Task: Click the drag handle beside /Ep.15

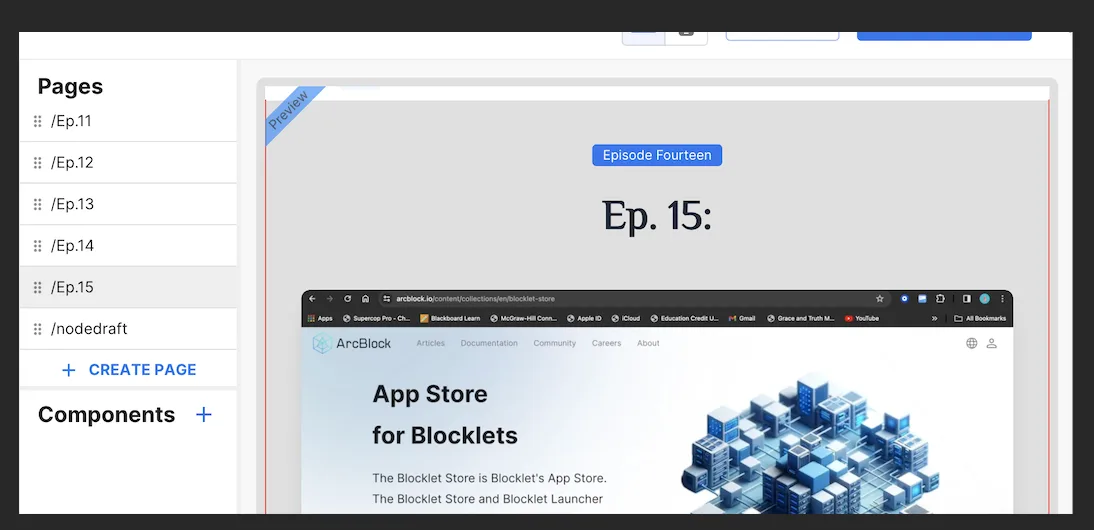Action: click(x=38, y=287)
